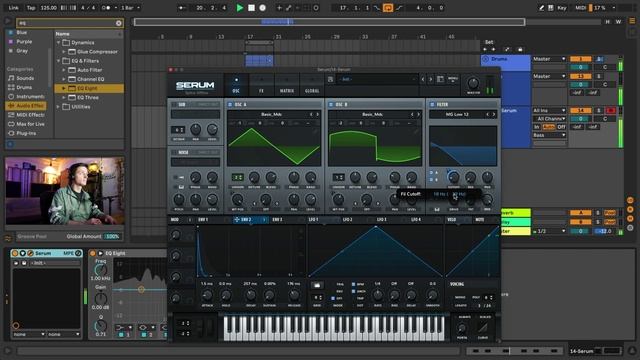Arm the Serum track record button
640x360 pixels.
[611, 111]
